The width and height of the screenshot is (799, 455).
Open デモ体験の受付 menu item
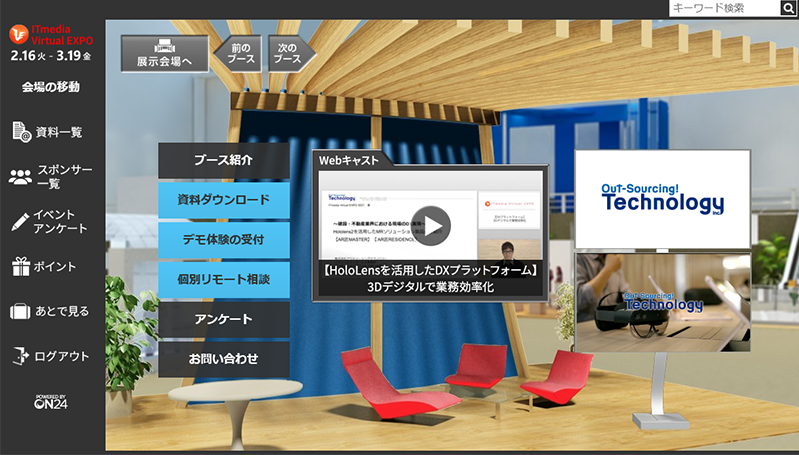click(x=223, y=239)
